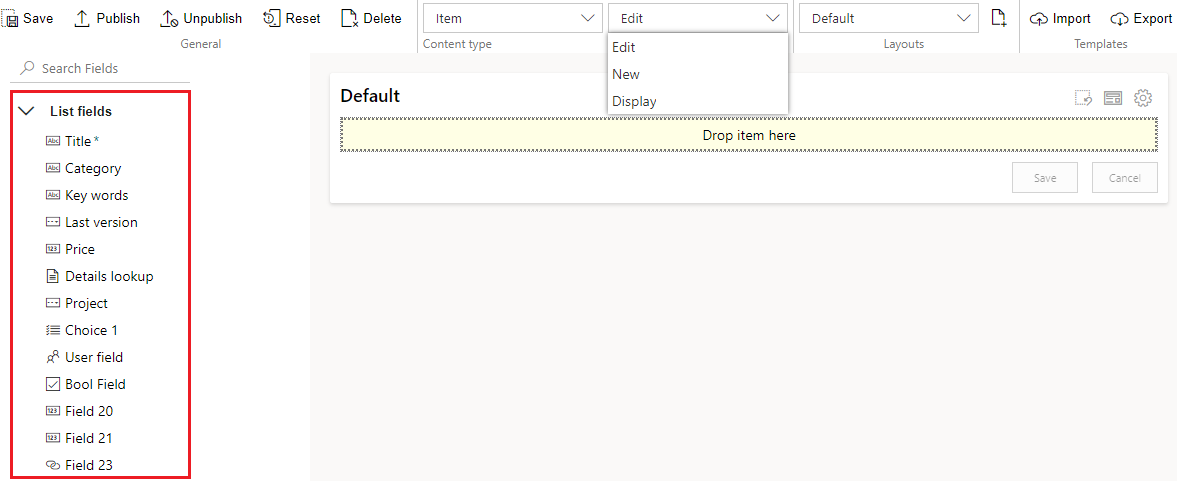Choose Display in the open dropdown list

[x=634, y=101]
